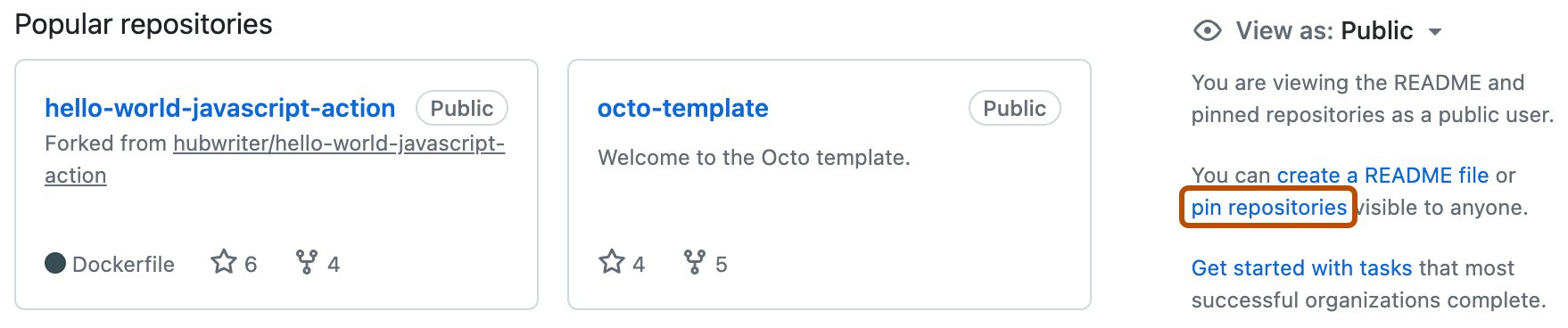Click the pin repositories link
The width and height of the screenshot is (1568, 328).
click(1268, 208)
